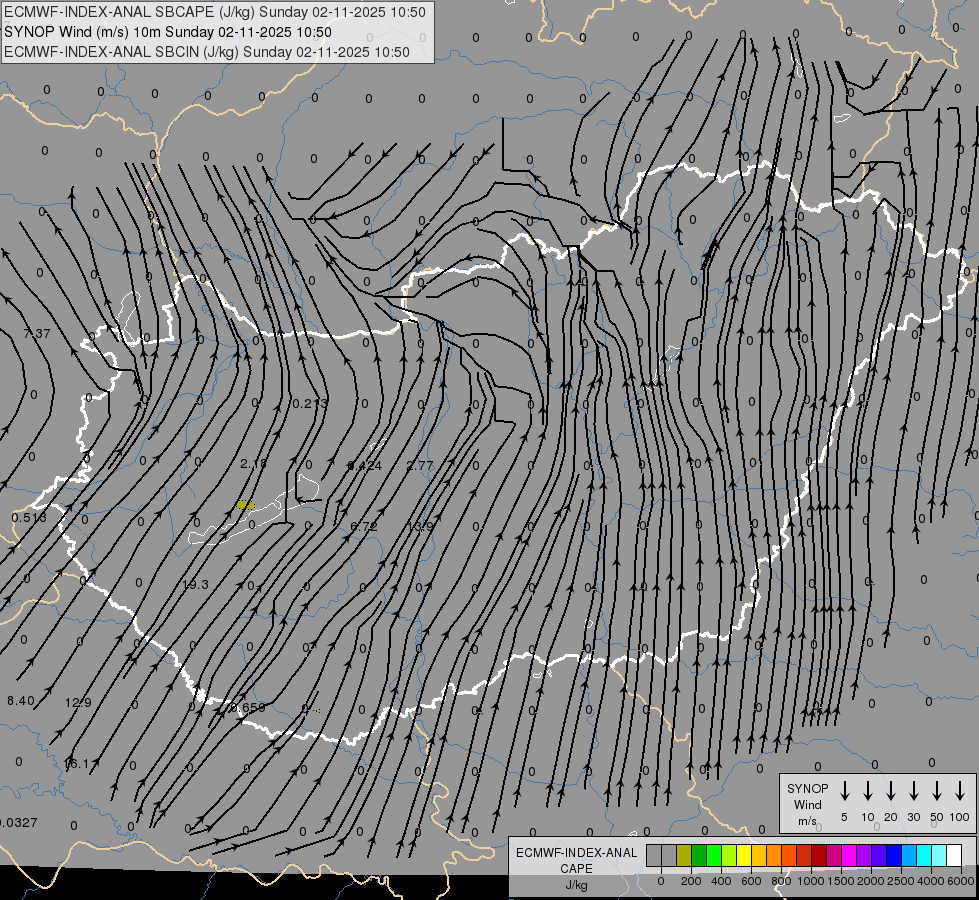Click the 2000 tick label on CAPE scale
The width and height of the screenshot is (979, 900).
pyautogui.click(x=870, y=881)
